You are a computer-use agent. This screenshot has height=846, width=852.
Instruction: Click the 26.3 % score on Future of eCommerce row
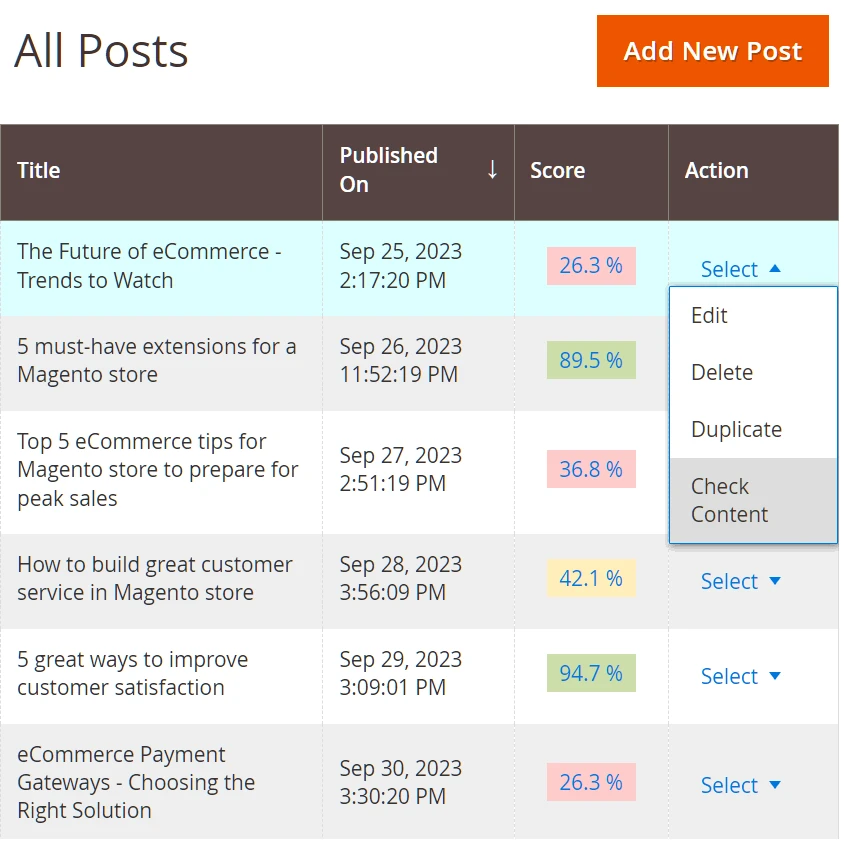click(x=591, y=265)
